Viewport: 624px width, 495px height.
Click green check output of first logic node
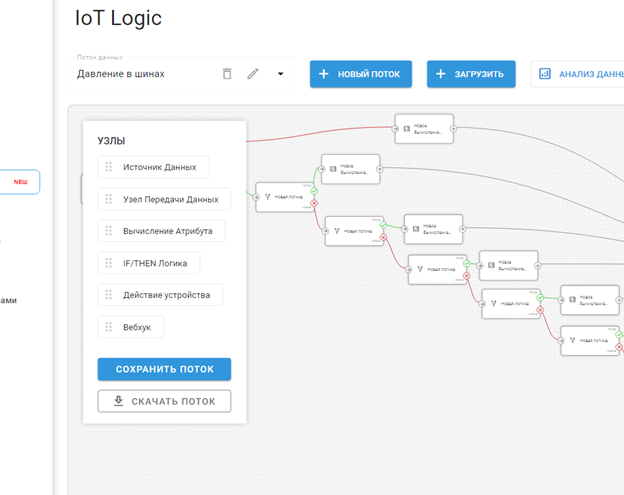click(x=314, y=190)
